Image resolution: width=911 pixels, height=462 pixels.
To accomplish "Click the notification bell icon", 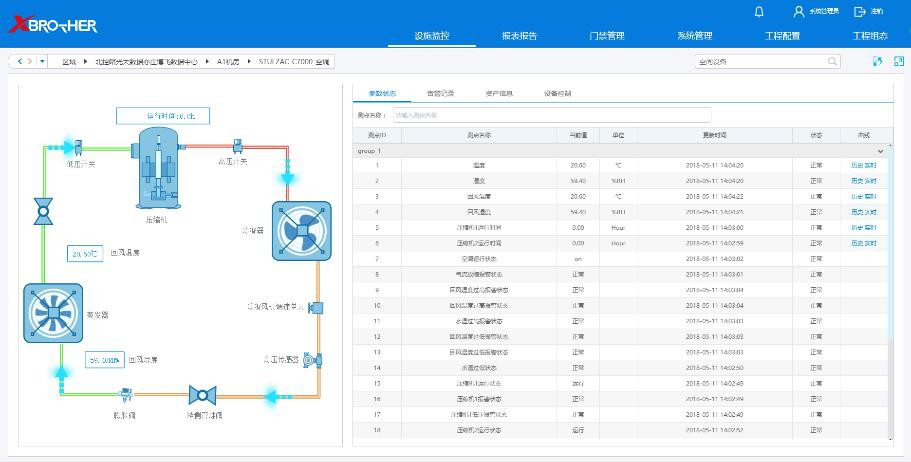I will point(759,12).
